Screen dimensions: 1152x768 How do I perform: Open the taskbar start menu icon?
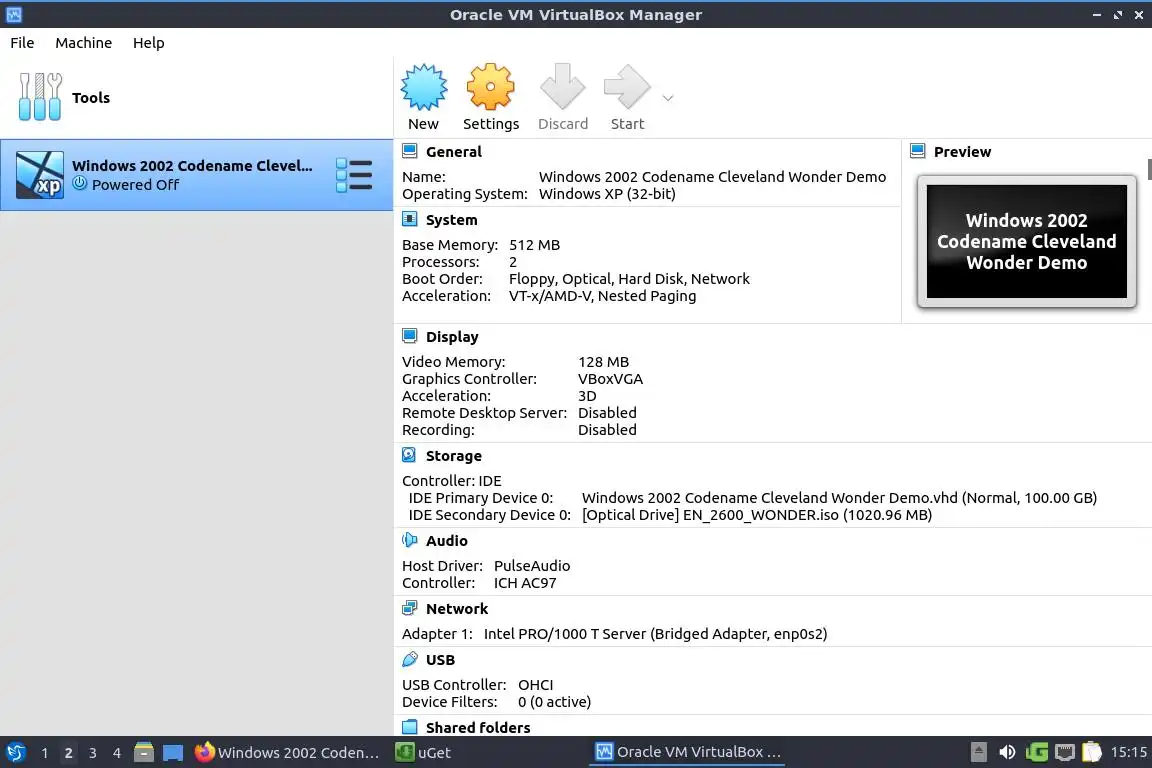click(15, 753)
